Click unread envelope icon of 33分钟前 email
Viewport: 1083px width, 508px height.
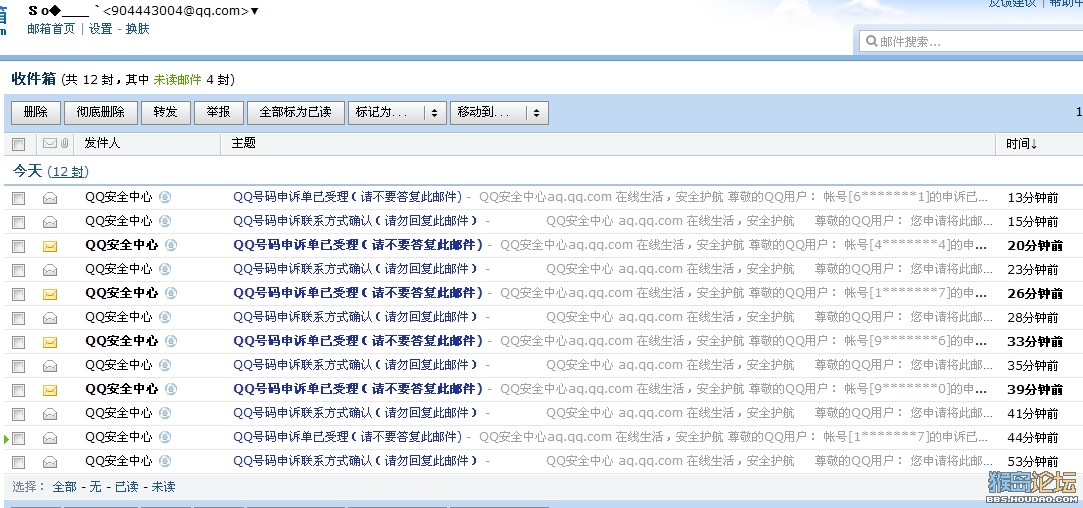click(50, 342)
